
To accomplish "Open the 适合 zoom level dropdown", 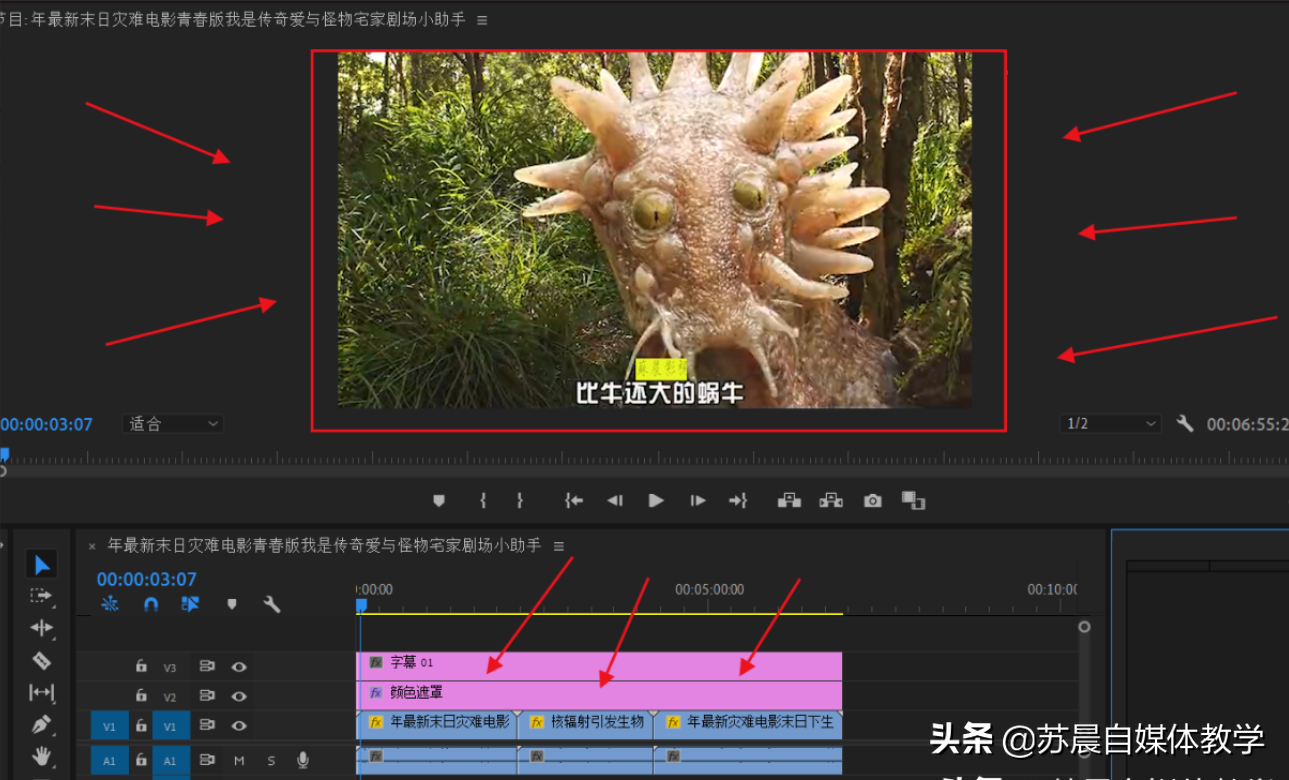I will 173,424.
